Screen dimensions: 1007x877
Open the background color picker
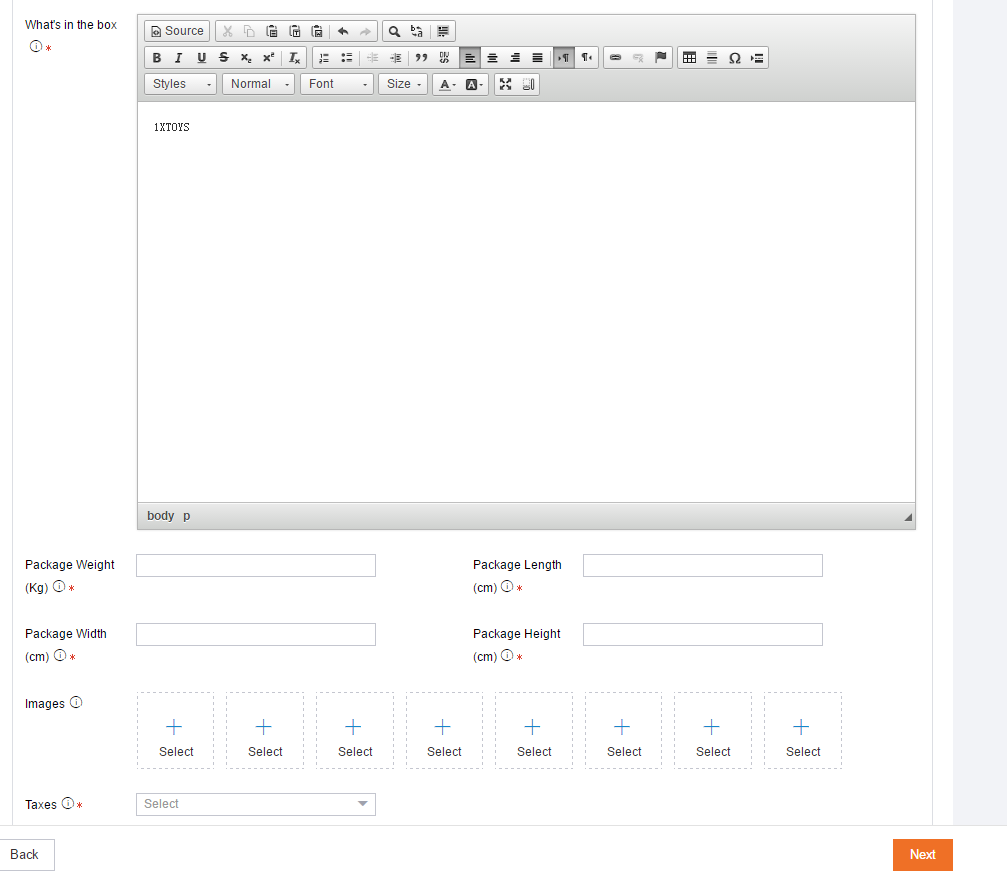click(474, 84)
